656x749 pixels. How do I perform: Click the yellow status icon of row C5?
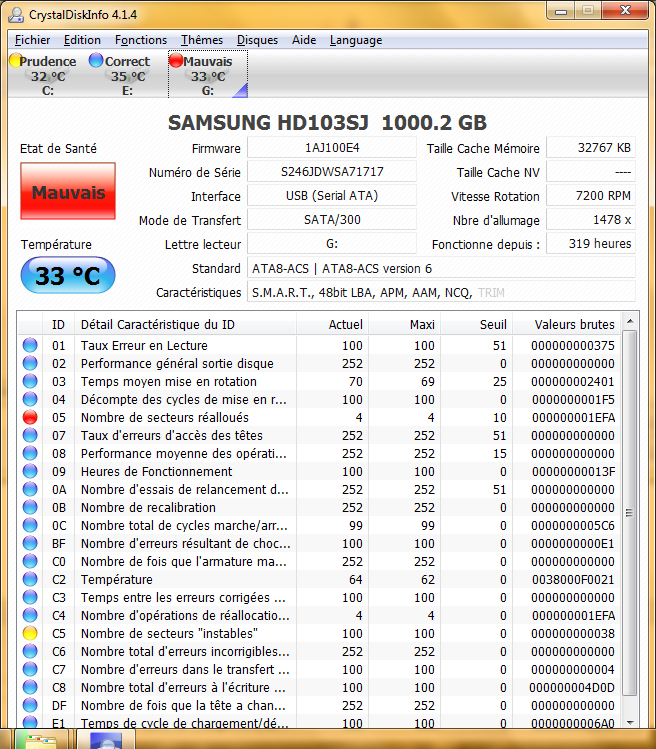click(30, 633)
